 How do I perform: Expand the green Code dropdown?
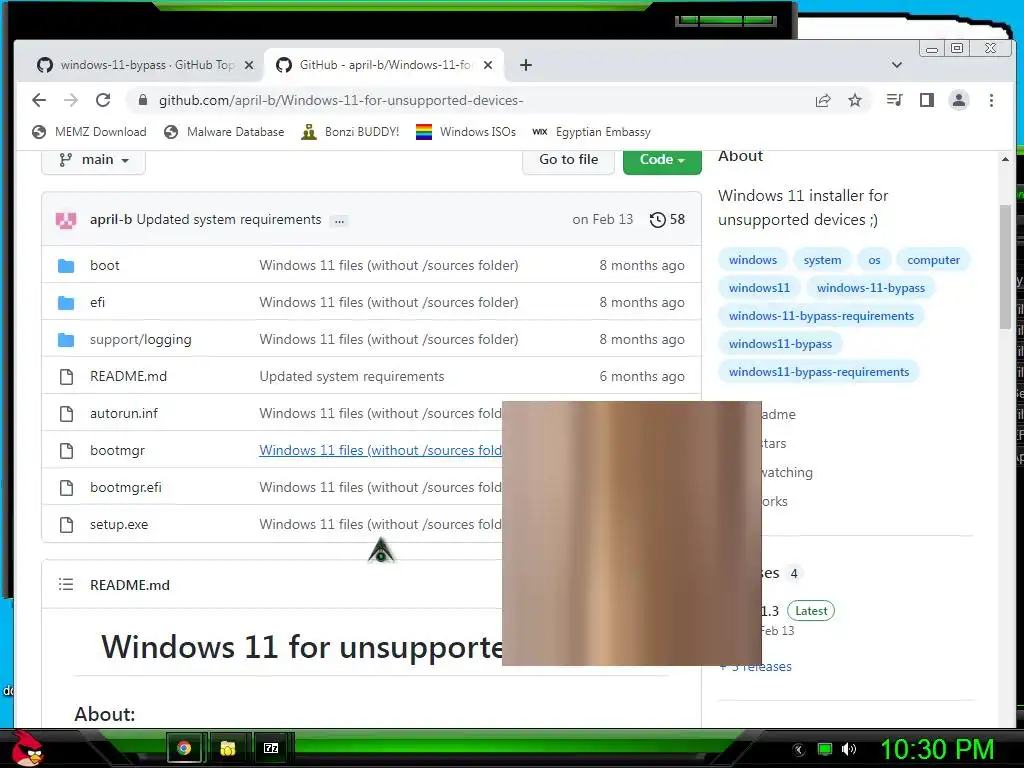pyautogui.click(x=662, y=160)
